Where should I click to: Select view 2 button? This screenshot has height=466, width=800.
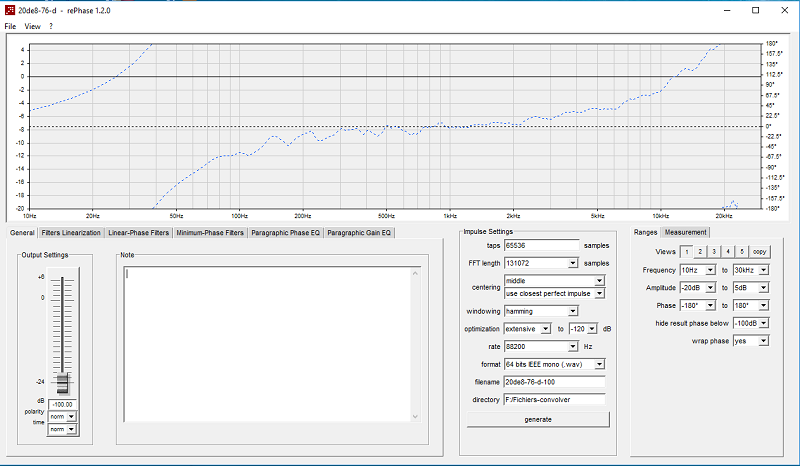701,252
